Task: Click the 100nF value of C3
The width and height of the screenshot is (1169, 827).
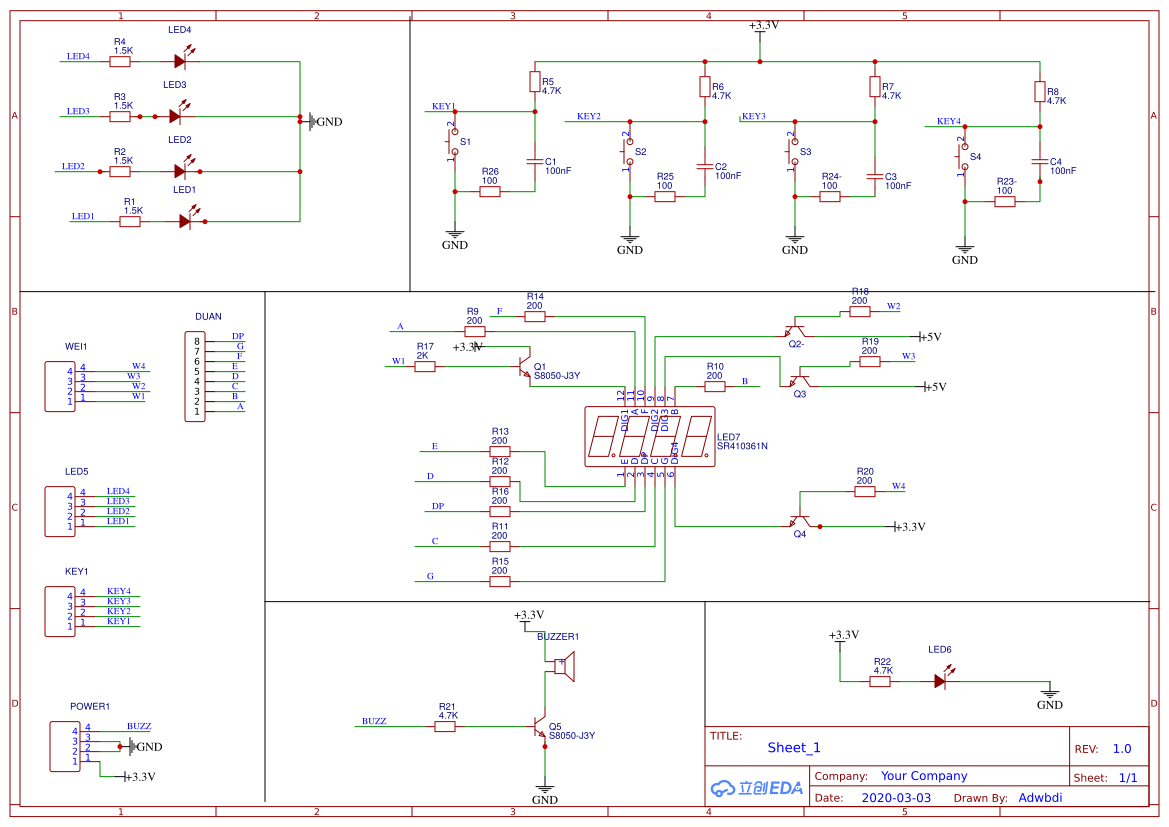Action: pos(898,186)
